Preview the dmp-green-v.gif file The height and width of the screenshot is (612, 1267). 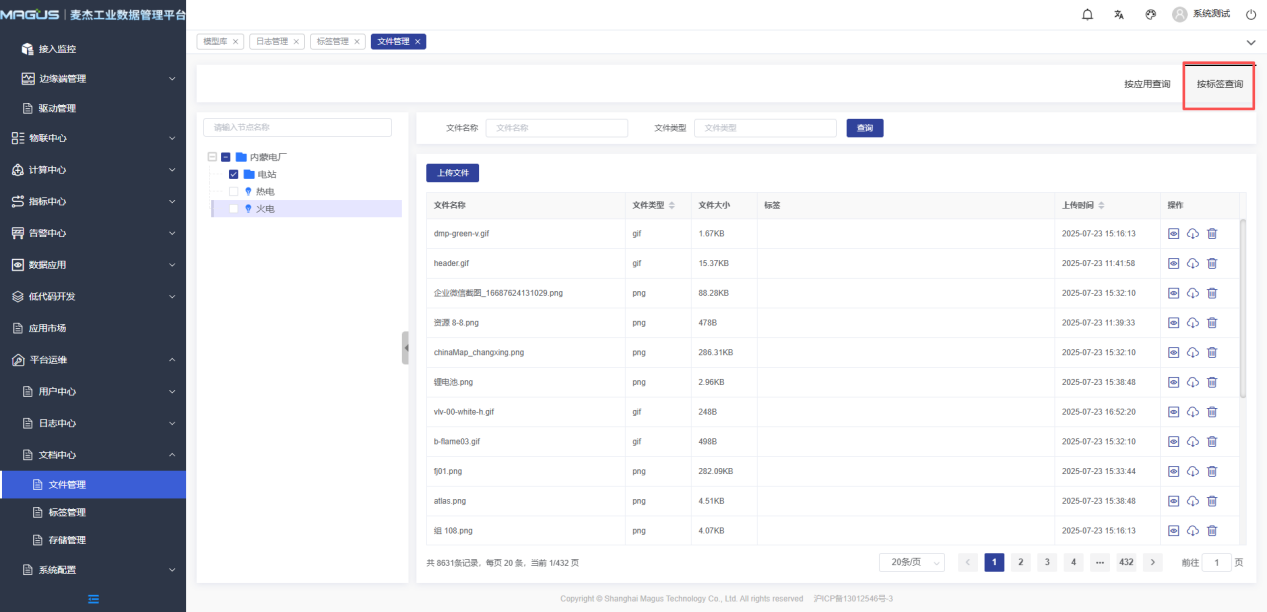(x=1174, y=233)
